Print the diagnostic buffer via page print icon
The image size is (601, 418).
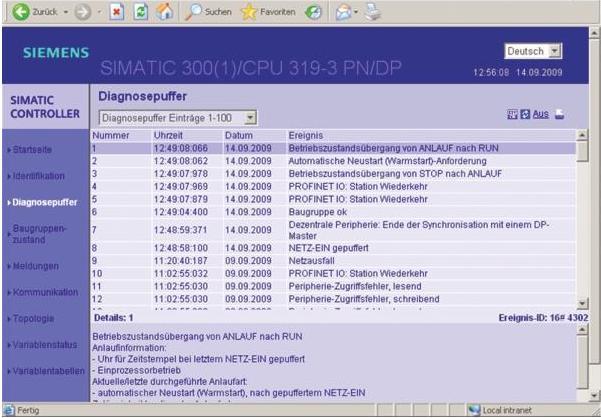point(560,114)
